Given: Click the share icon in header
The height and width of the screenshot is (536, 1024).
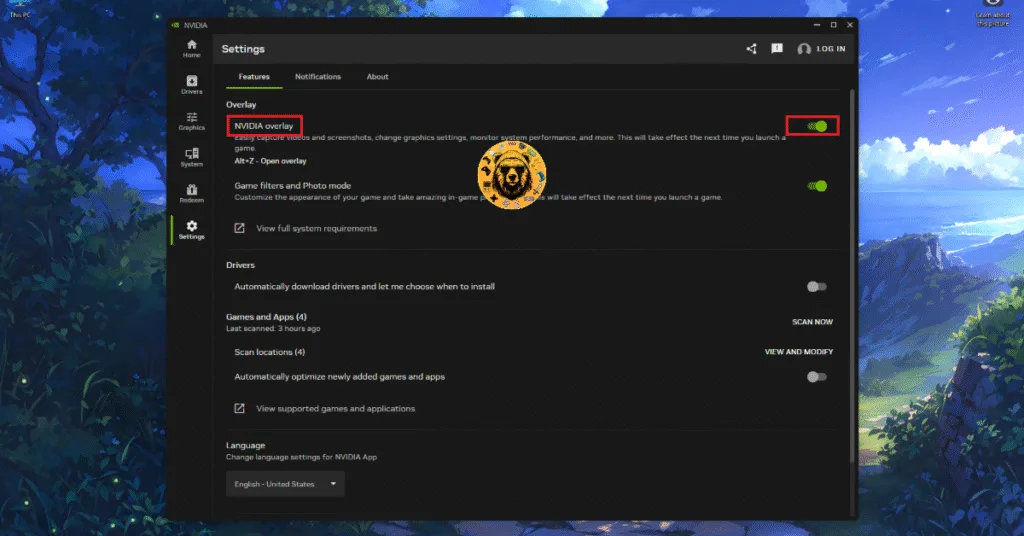Looking at the screenshot, I should (752, 49).
